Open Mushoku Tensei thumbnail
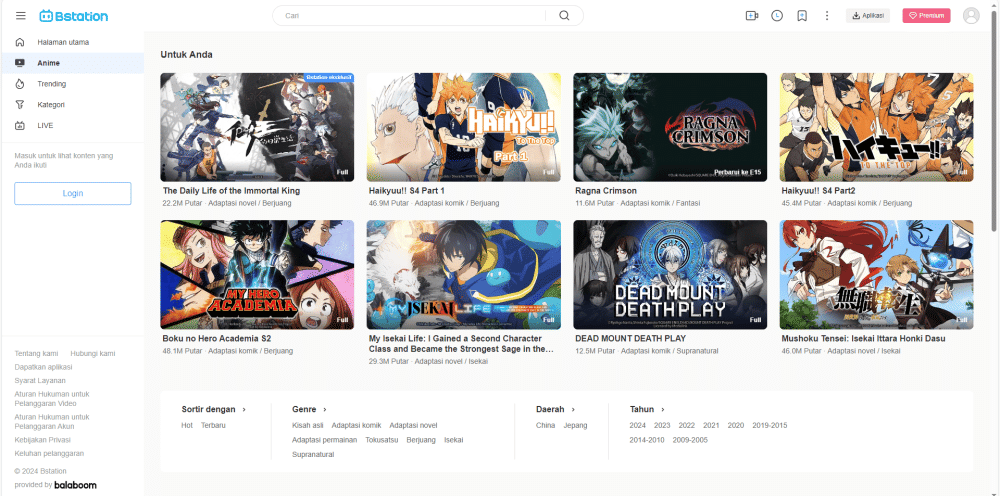The height and width of the screenshot is (496, 1000). pyautogui.click(x=876, y=275)
